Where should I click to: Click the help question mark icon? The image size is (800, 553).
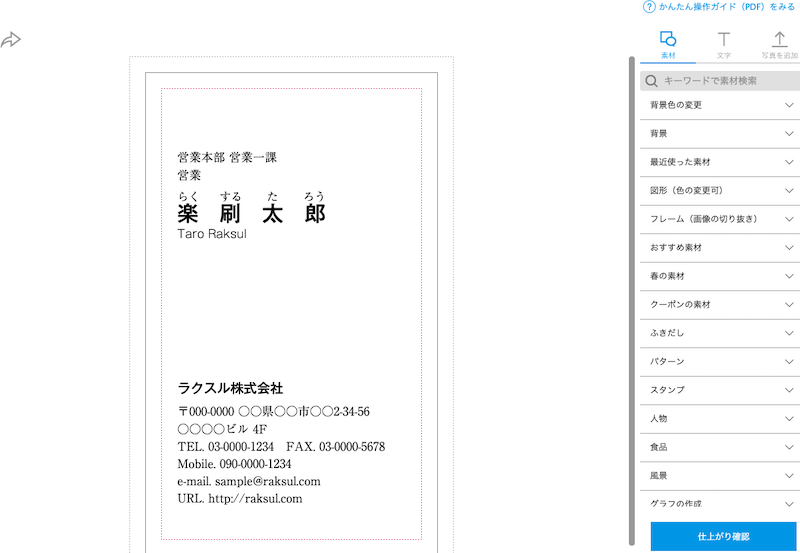click(649, 7)
